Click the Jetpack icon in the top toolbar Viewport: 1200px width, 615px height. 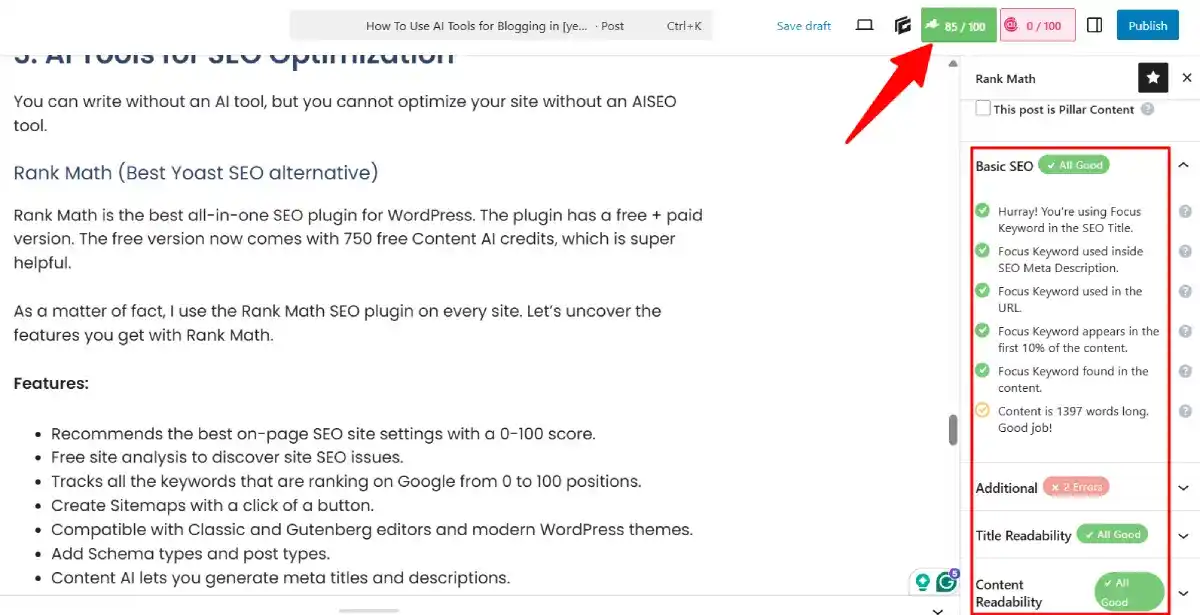pyautogui.click(x=902, y=25)
